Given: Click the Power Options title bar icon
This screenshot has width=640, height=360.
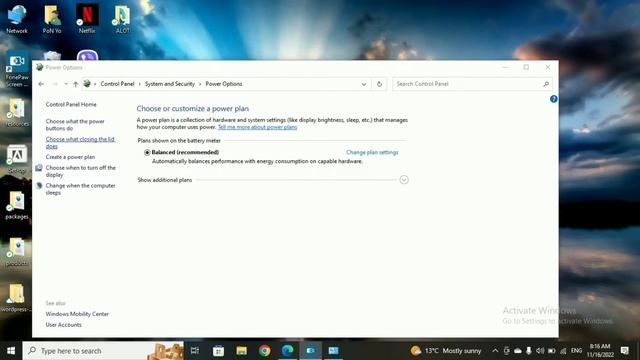Looking at the screenshot, I should coord(40,67).
